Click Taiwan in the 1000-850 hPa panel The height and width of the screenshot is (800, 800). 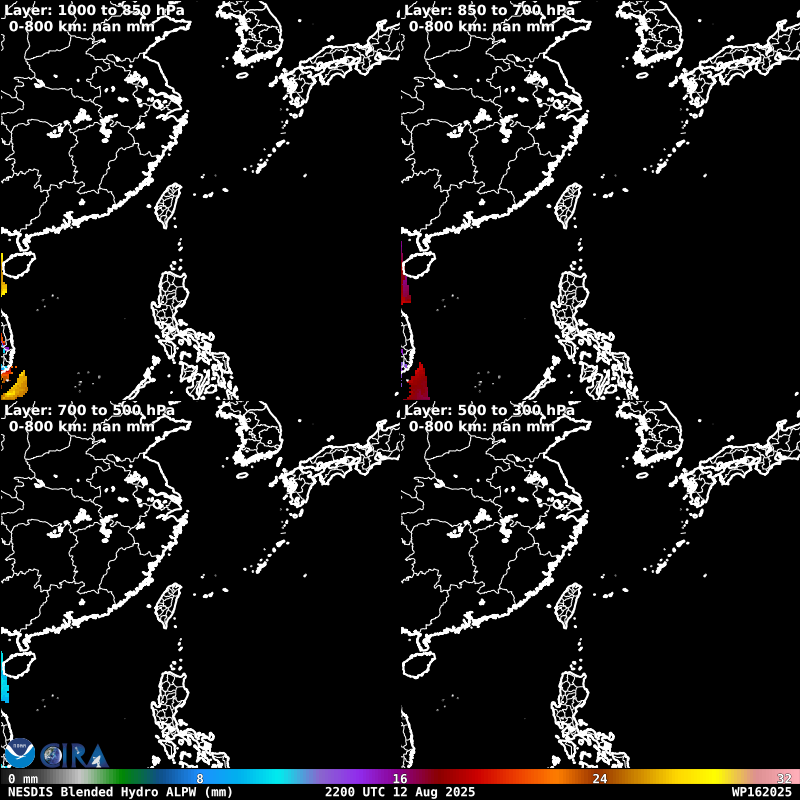[169, 205]
